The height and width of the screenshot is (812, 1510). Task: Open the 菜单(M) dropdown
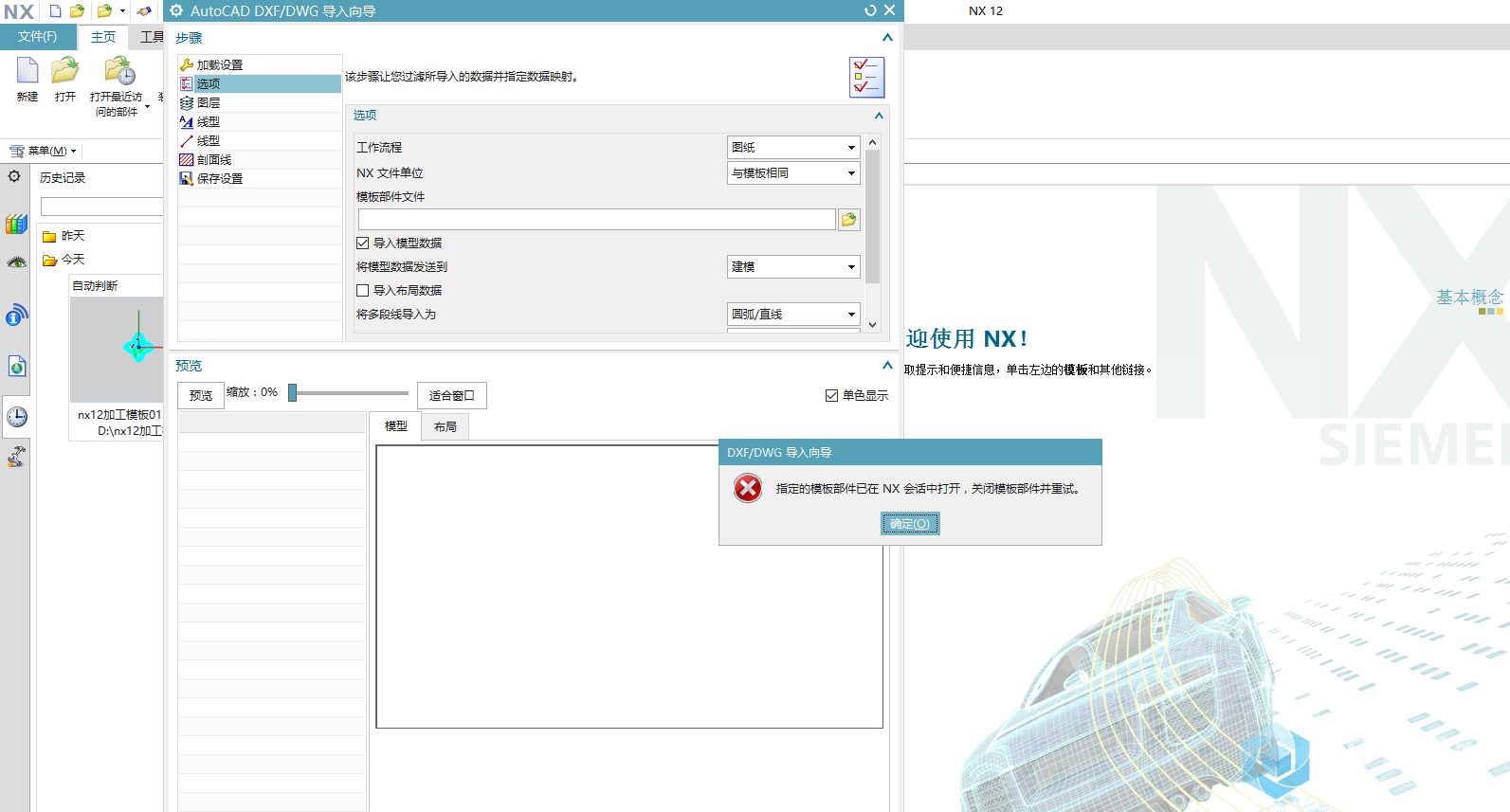click(43, 151)
